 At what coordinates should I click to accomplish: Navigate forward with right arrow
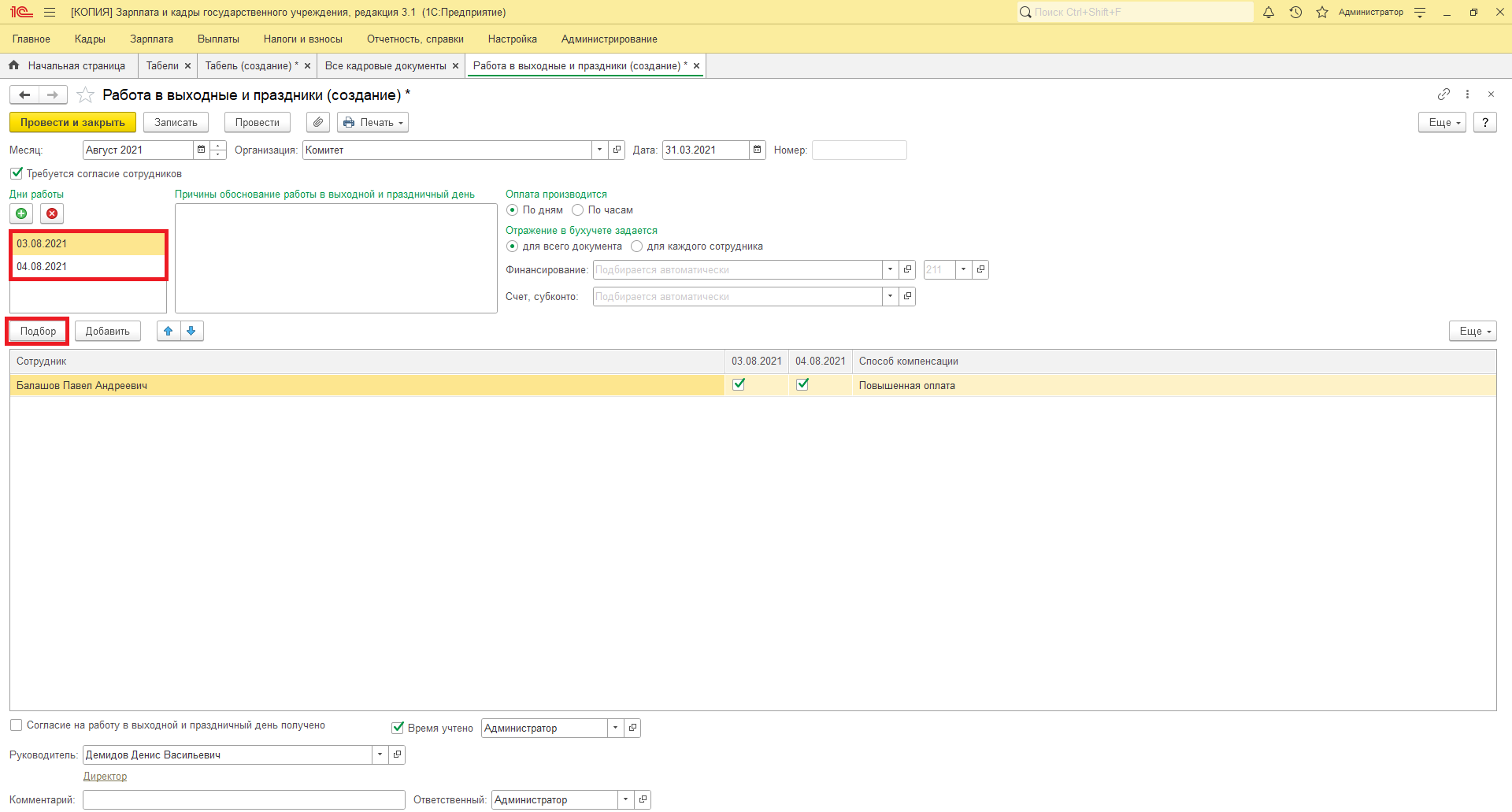click(x=53, y=95)
